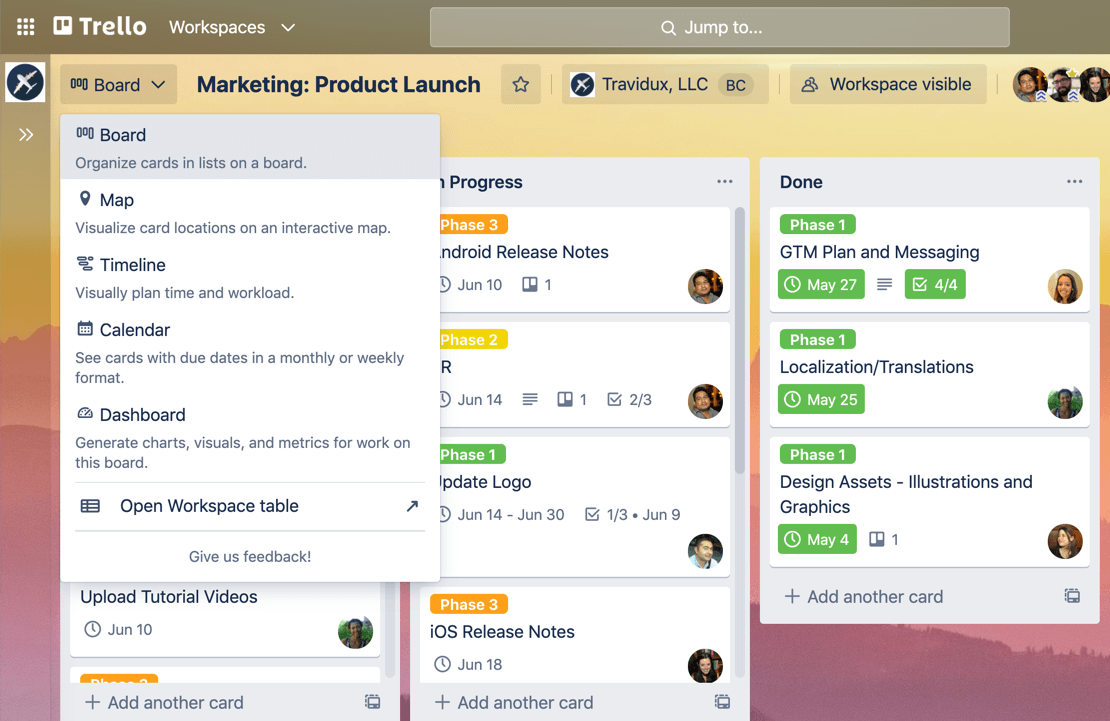Click the Give us feedback link
Viewport: 1110px width, 721px height.
pyautogui.click(x=248, y=556)
